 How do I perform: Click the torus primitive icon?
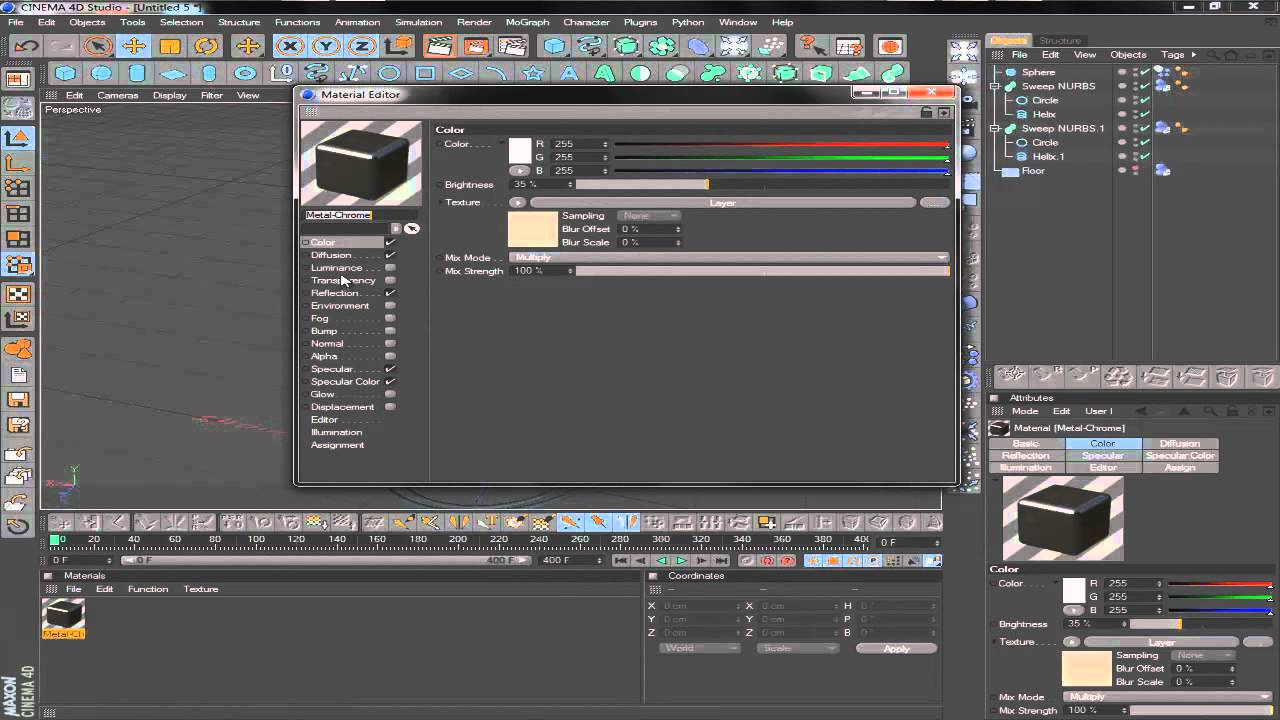coord(245,73)
